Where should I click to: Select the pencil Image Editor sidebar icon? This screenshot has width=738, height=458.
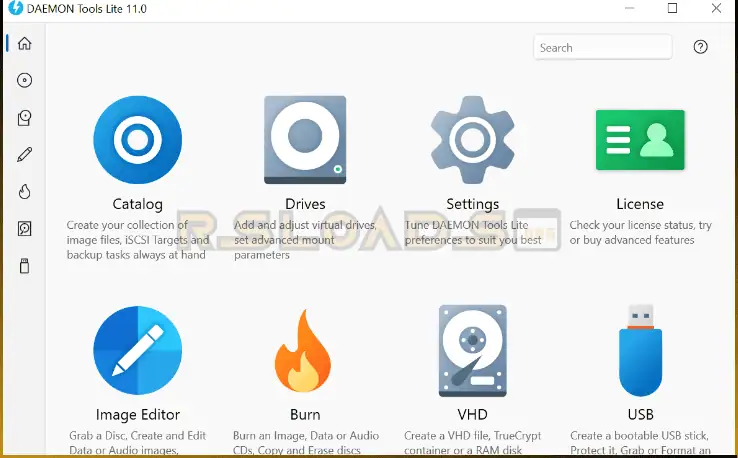(x=24, y=154)
